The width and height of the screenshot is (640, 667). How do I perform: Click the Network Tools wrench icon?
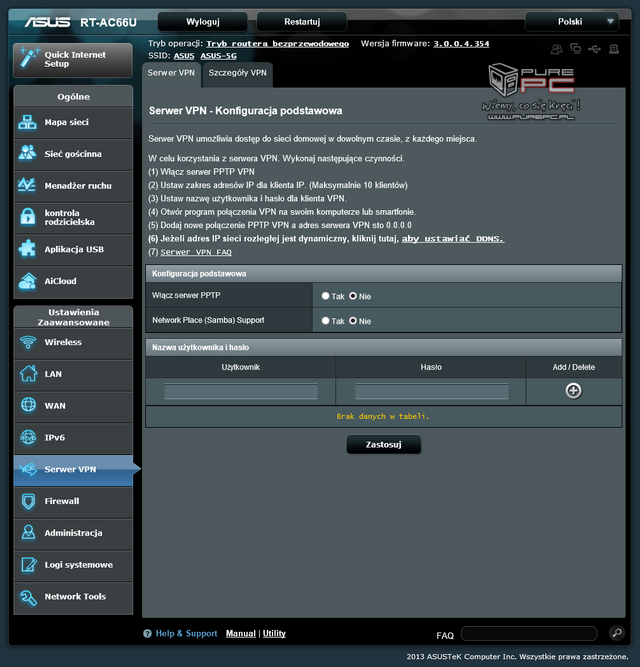[x=28, y=597]
